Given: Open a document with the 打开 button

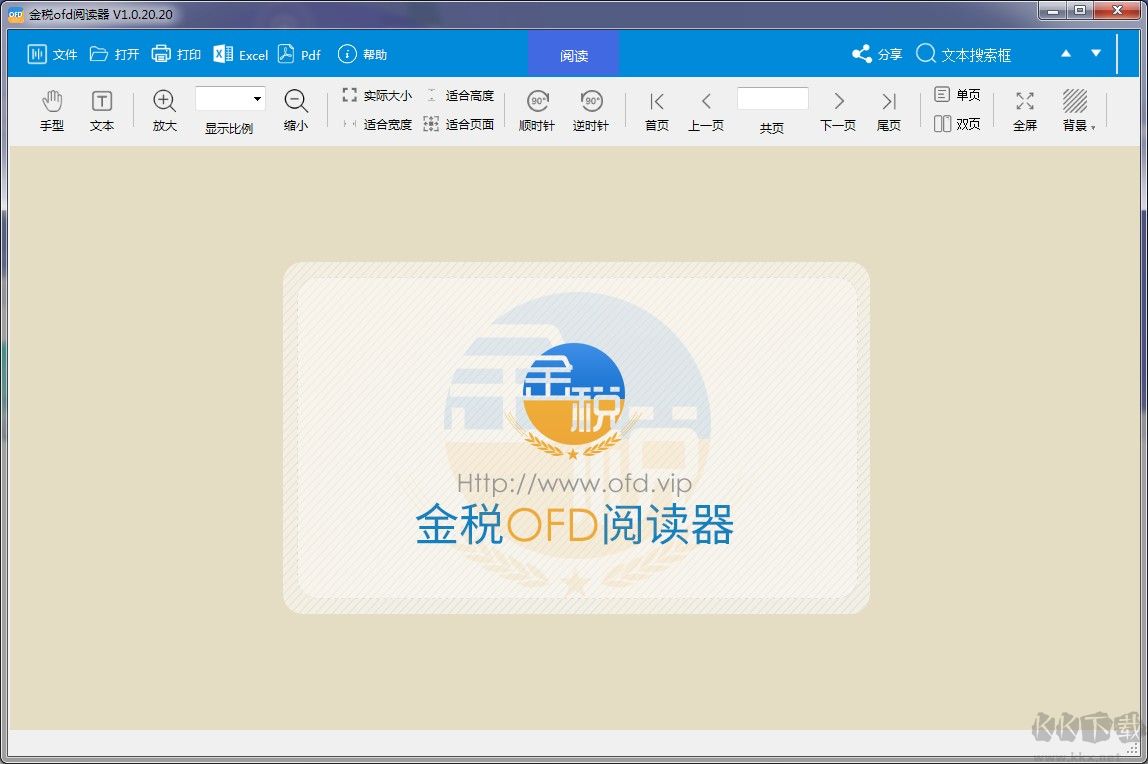Looking at the screenshot, I should 113,55.
